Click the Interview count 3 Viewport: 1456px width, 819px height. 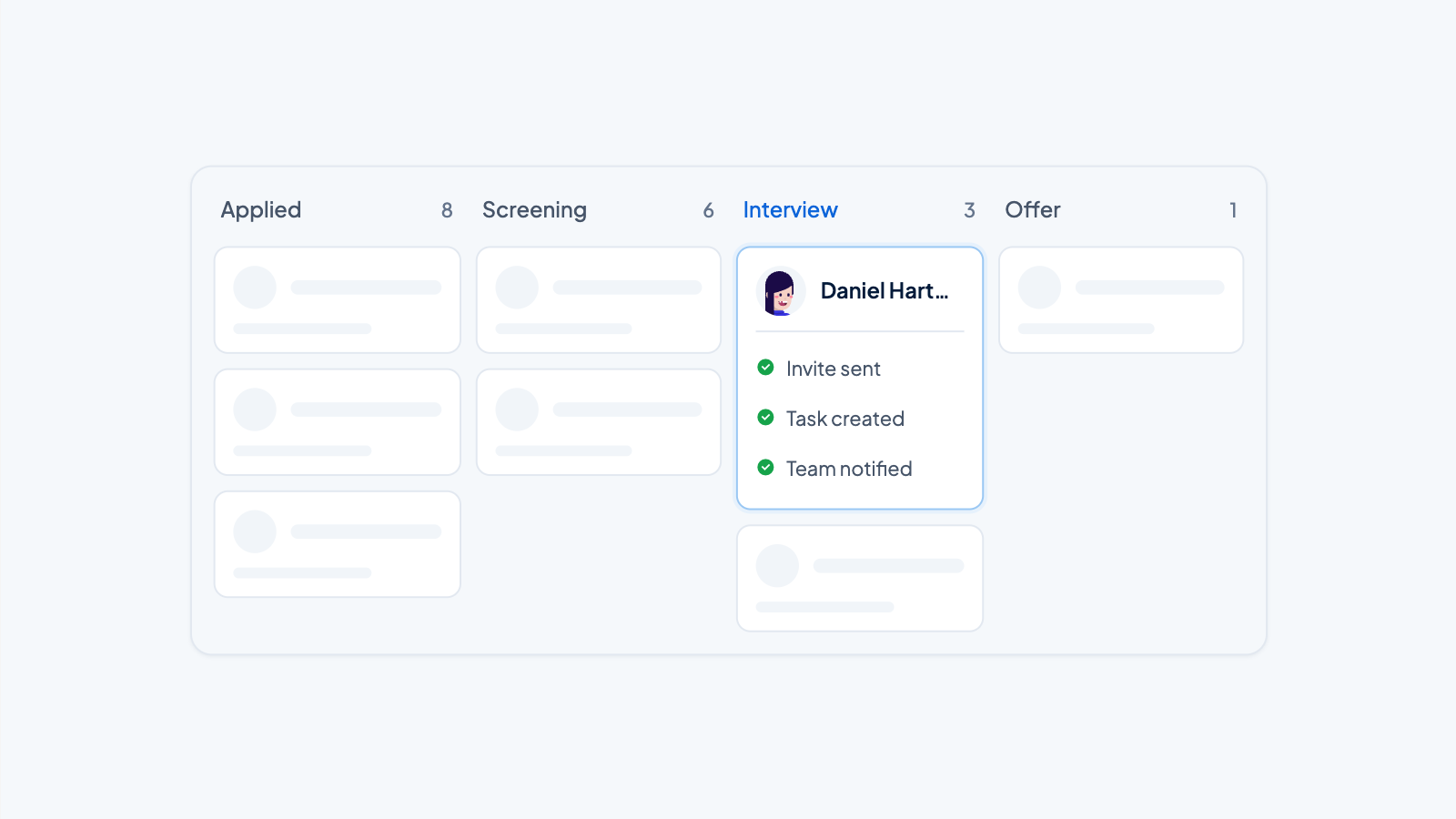click(x=970, y=210)
